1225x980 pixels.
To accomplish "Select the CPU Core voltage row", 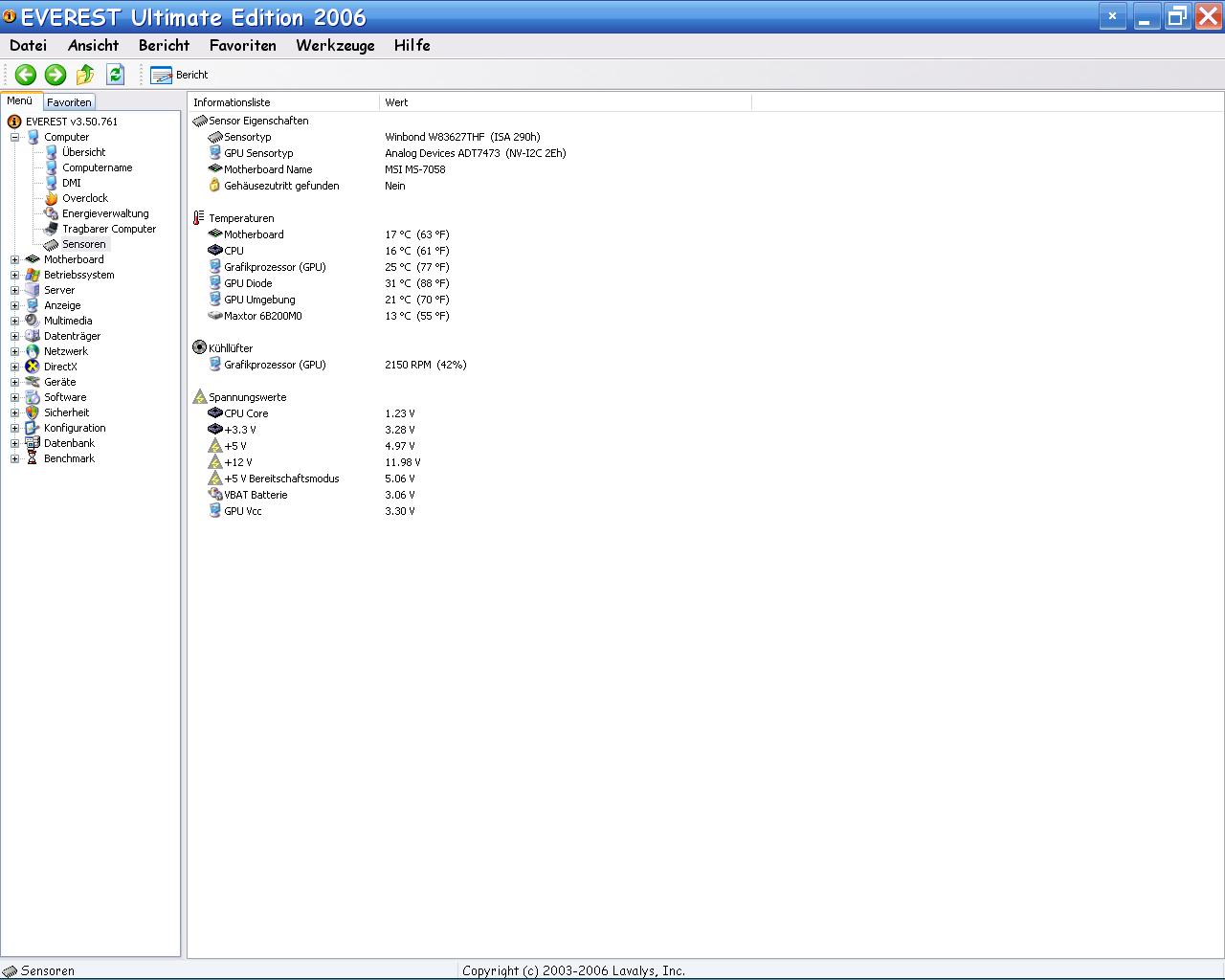I will click(x=311, y=413).
